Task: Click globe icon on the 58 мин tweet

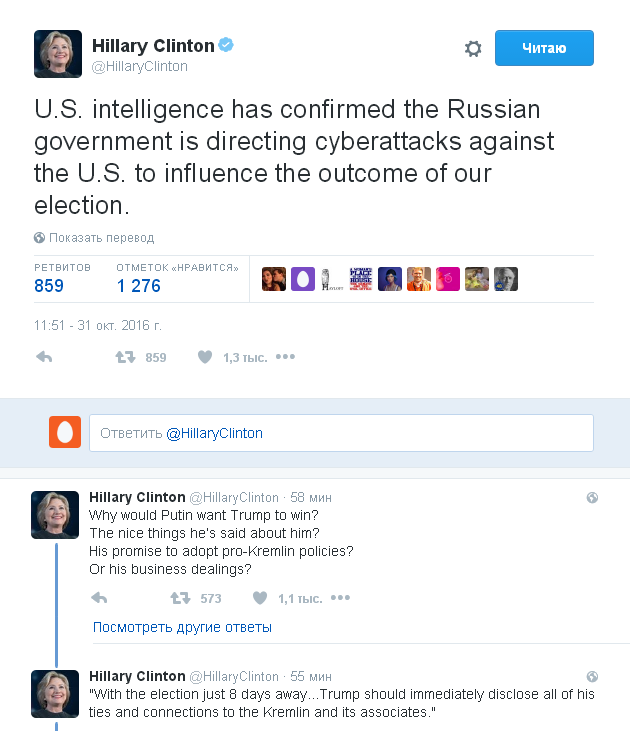Action: coord(592,498)
